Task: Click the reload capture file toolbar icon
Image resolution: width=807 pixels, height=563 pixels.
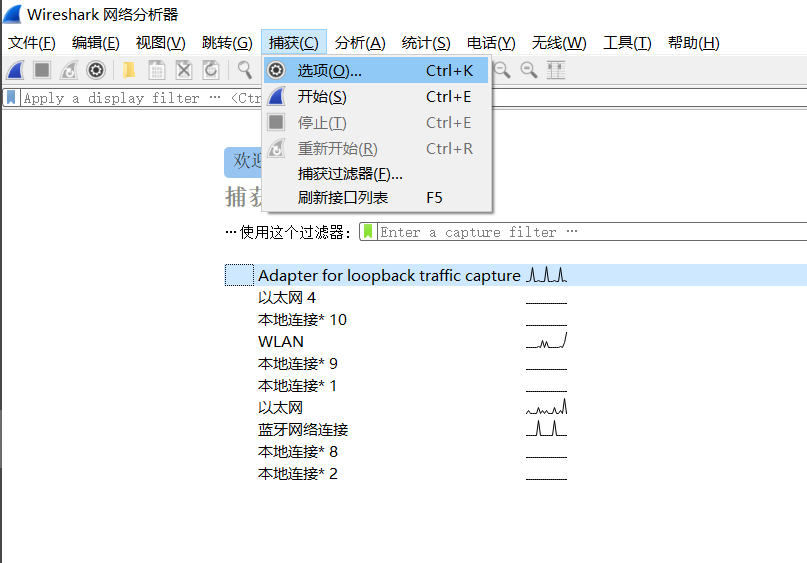Action: [211, 70]
